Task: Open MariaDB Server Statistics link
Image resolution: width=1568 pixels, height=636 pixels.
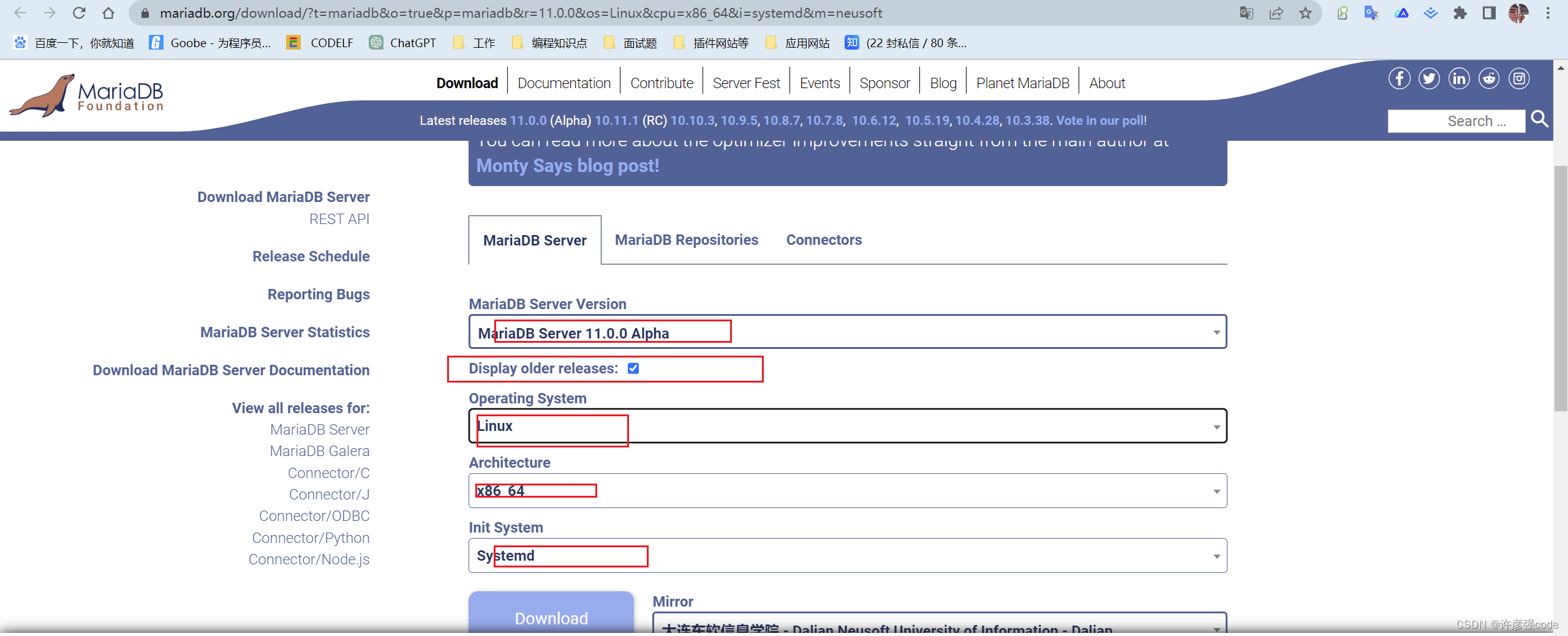Action: coord(285,332)
